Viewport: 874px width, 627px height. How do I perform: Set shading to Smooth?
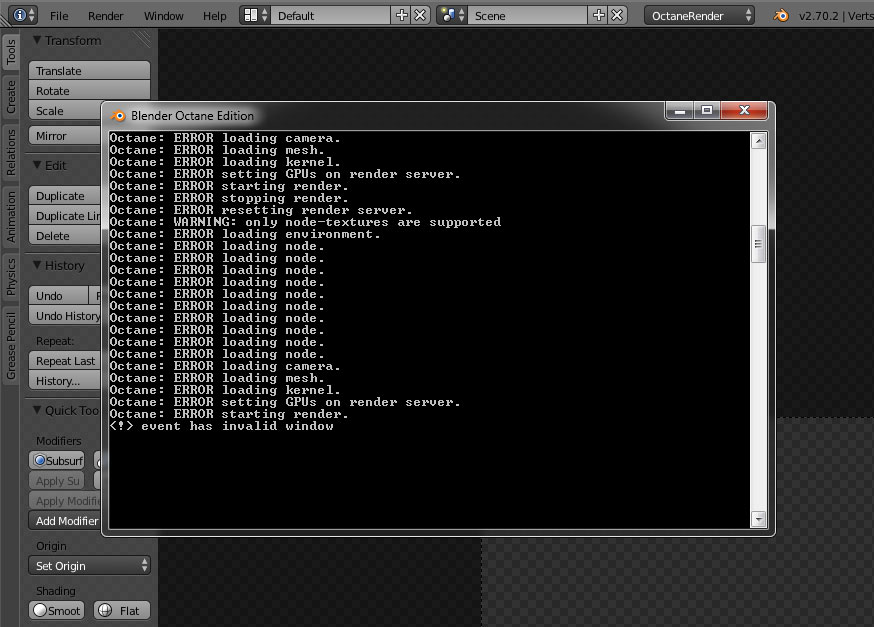[57, 611]
